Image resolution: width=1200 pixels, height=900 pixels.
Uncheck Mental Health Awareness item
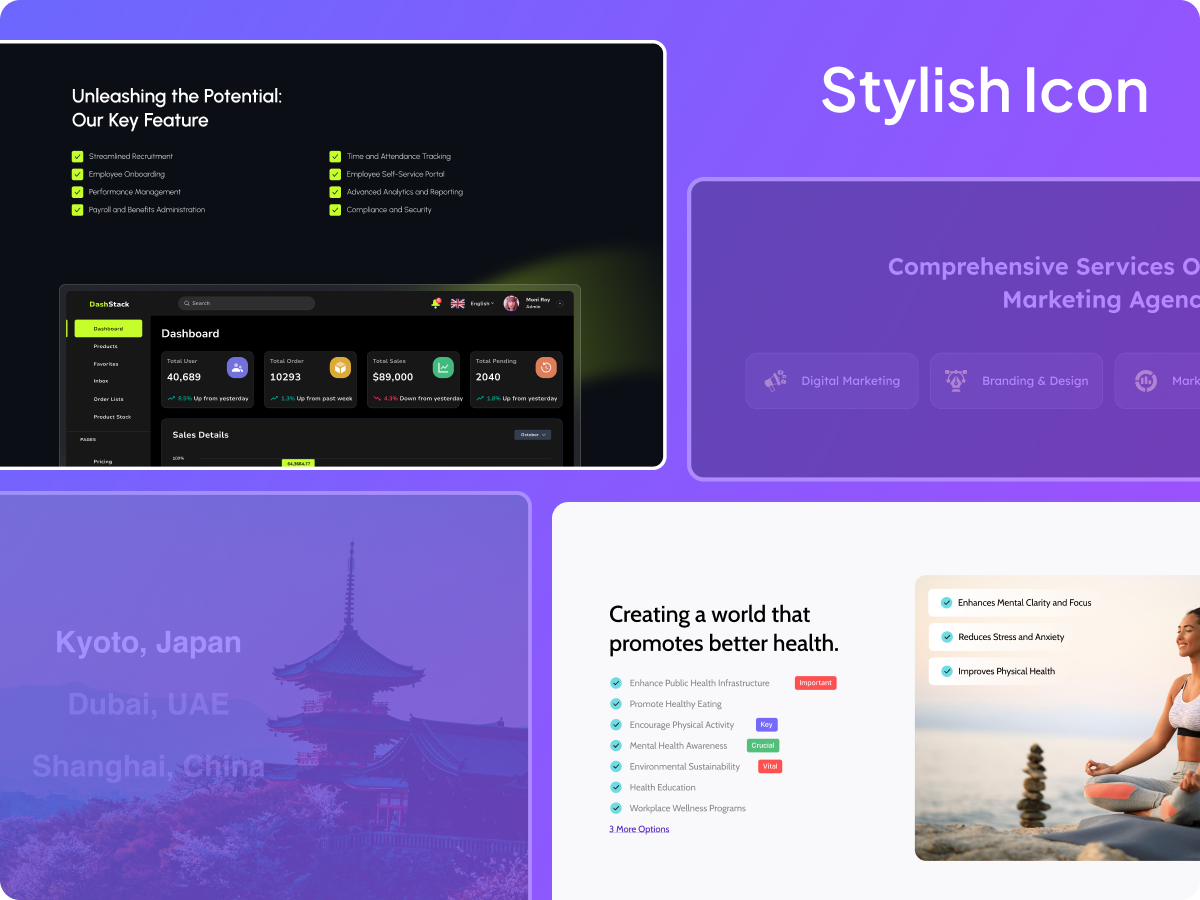click(615, 745)
